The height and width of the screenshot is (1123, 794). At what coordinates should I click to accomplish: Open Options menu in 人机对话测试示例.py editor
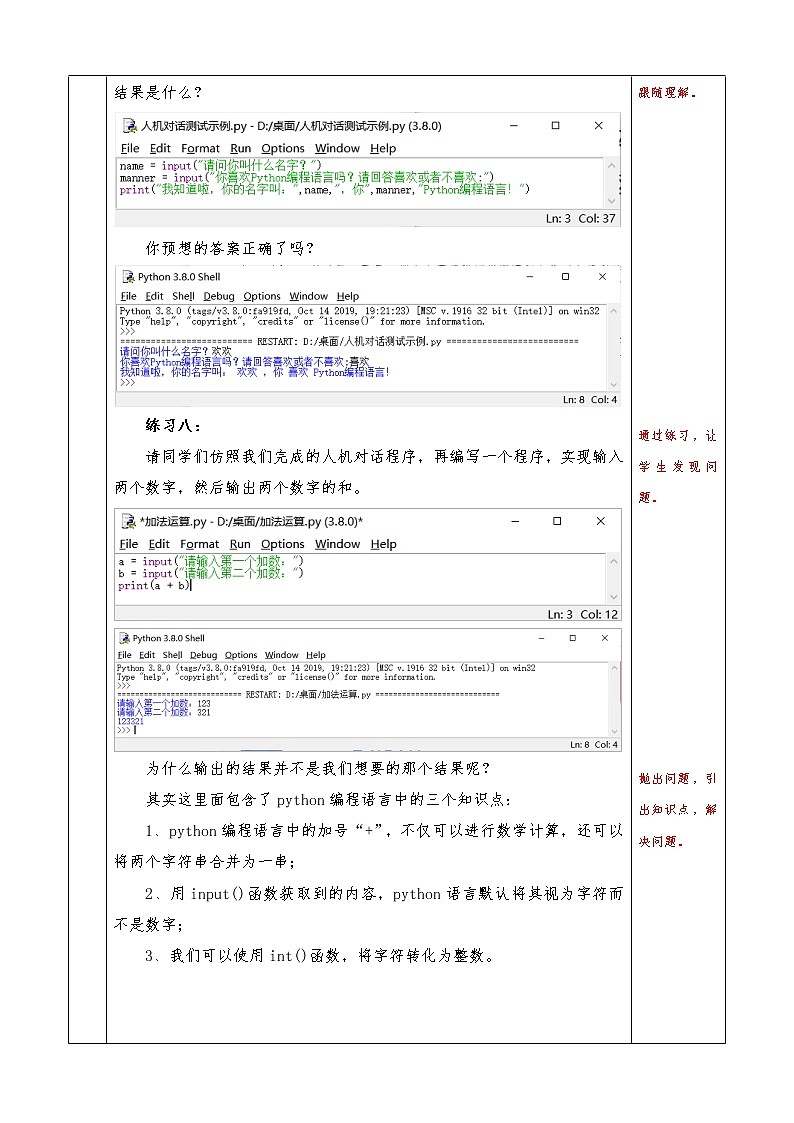tap(283, 148)
